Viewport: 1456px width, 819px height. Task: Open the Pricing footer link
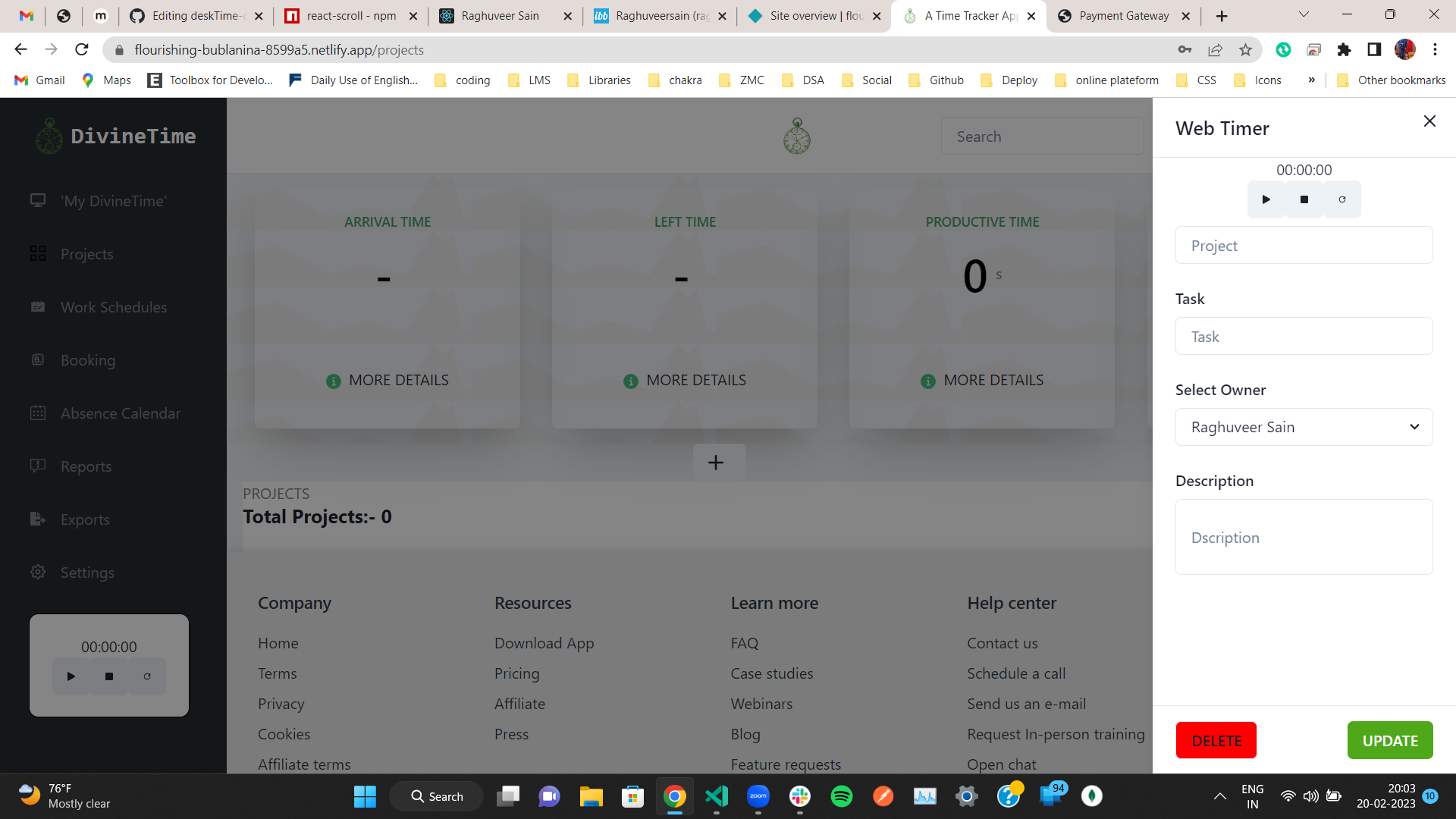(517, 673)
